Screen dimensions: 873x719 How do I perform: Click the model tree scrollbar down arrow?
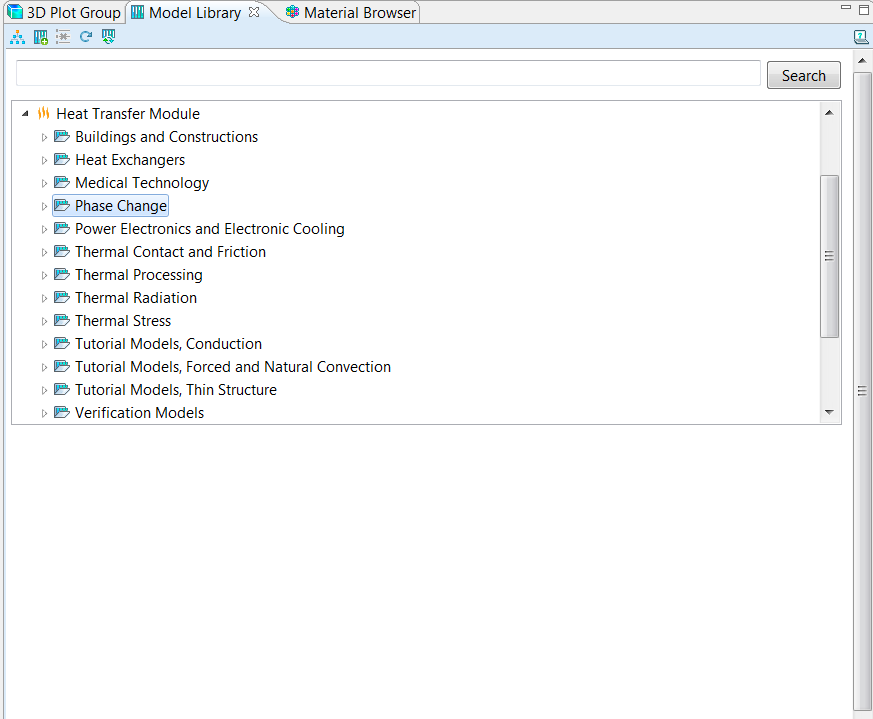click(x=828, y=412)
